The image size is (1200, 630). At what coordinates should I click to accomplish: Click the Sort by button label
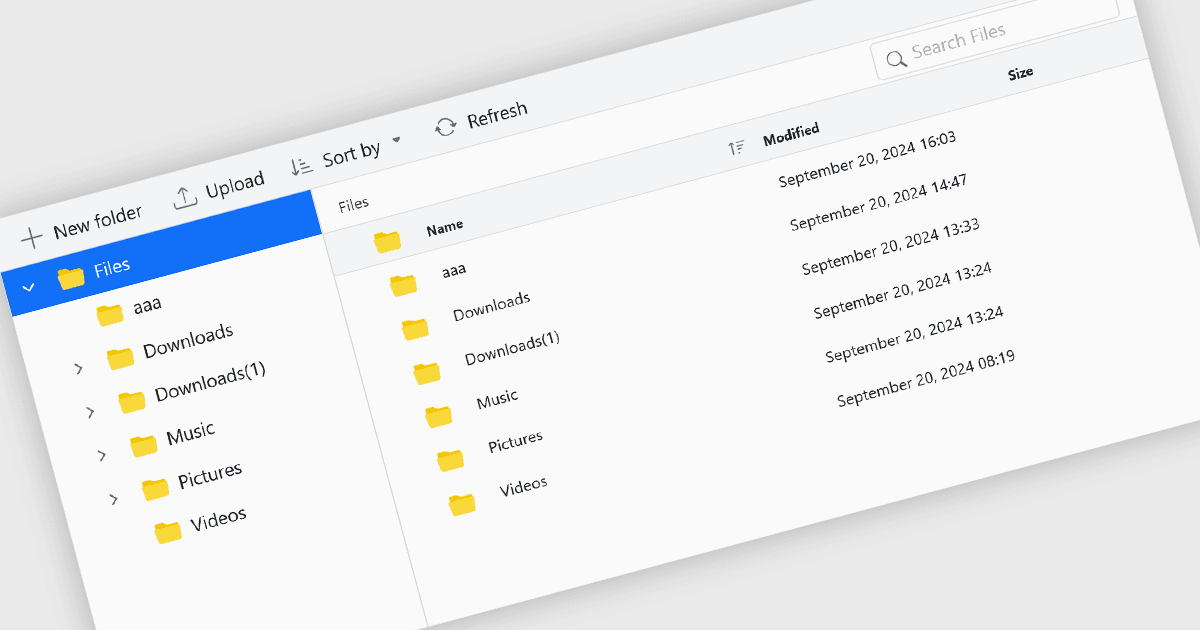[x=352, y=155]
